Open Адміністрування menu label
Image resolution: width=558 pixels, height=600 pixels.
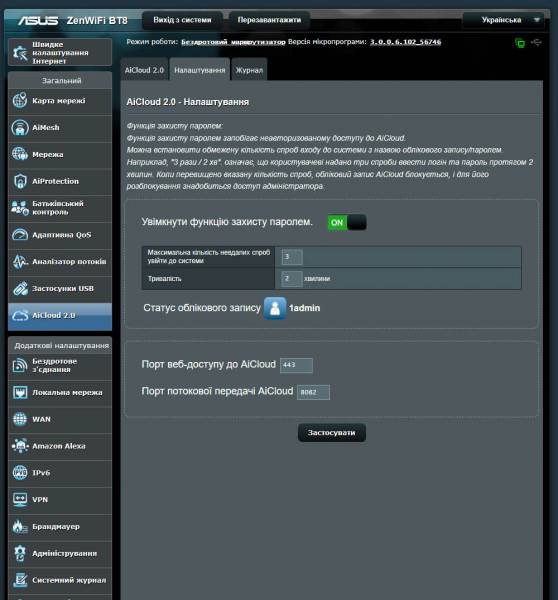[65, 554]
